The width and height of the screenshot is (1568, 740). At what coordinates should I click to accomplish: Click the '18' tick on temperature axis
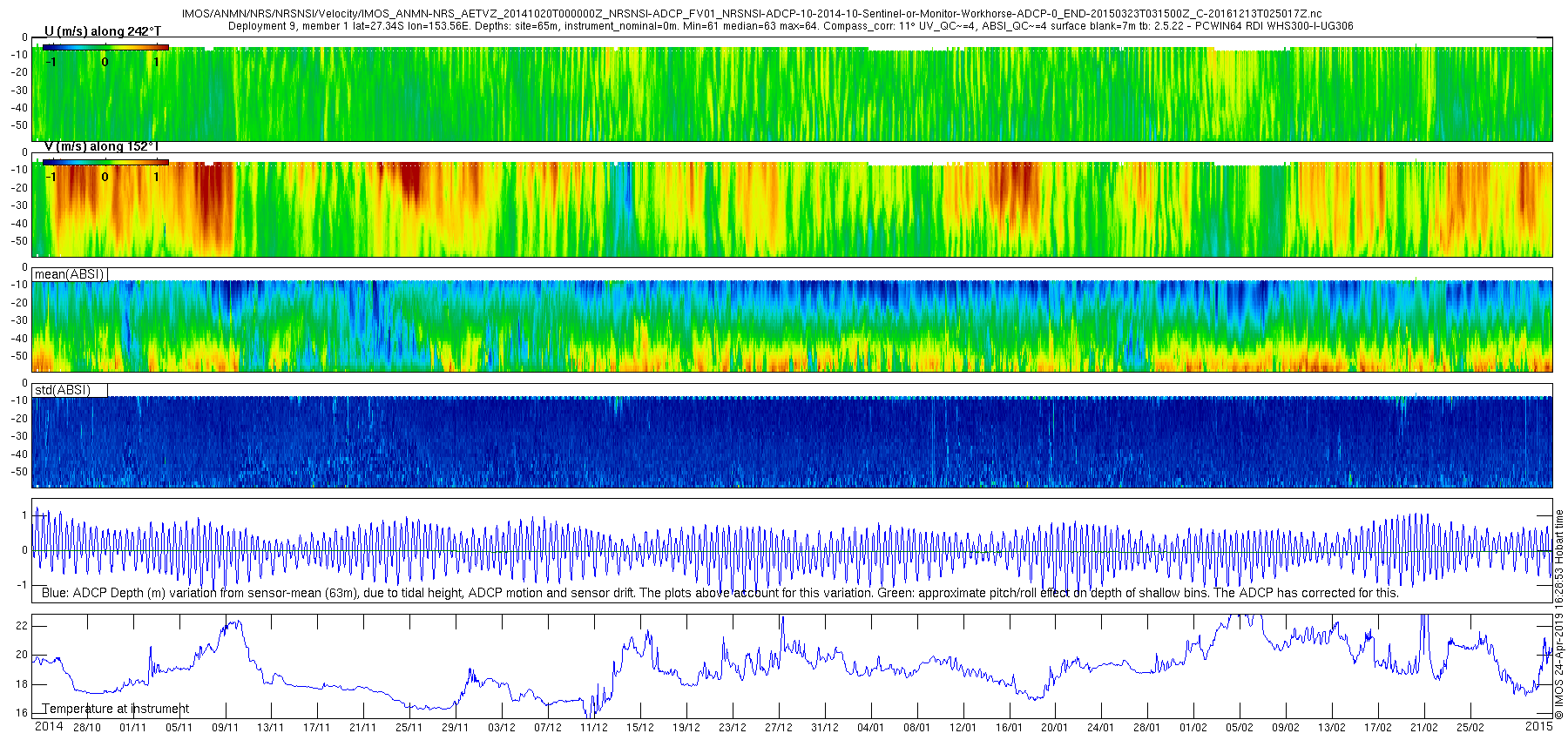pos(22,684)
